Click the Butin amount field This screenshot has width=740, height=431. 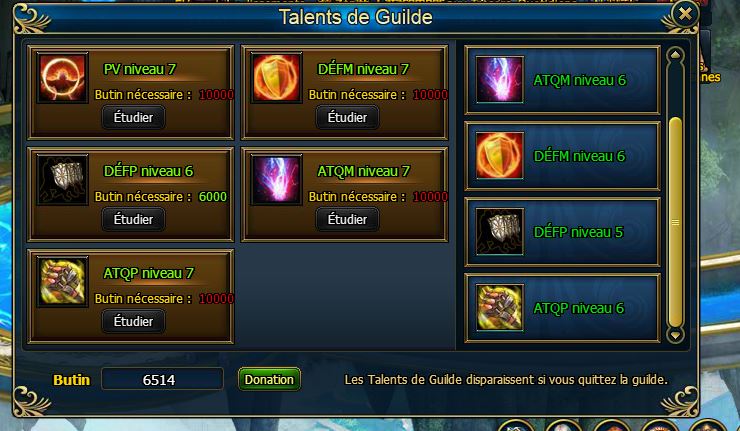[162, 379]
